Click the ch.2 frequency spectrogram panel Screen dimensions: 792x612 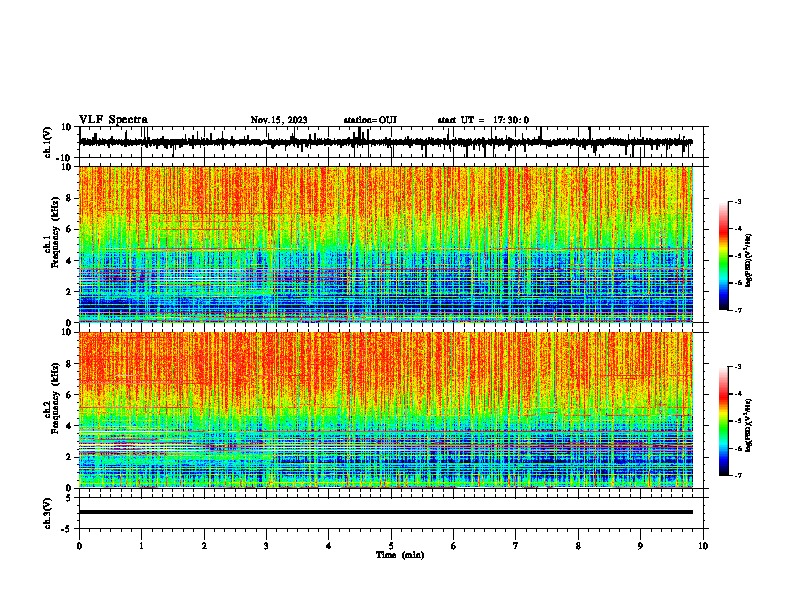click(386, 410)
